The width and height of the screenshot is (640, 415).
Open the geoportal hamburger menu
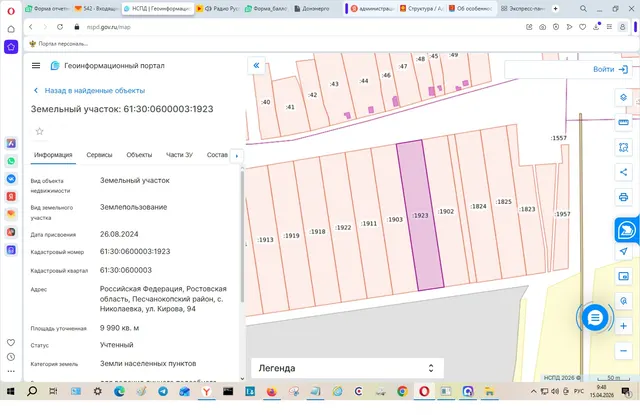tap(36, 66)
